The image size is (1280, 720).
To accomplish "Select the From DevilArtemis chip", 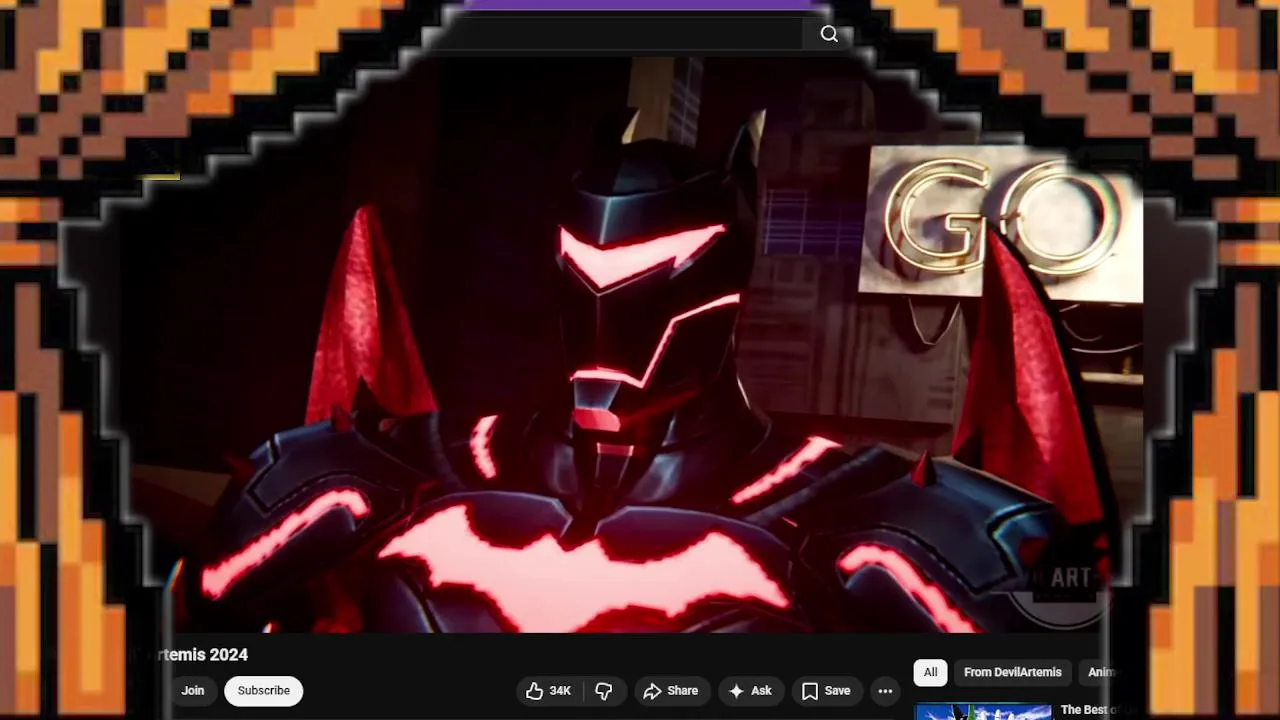I will (1013, 672).
